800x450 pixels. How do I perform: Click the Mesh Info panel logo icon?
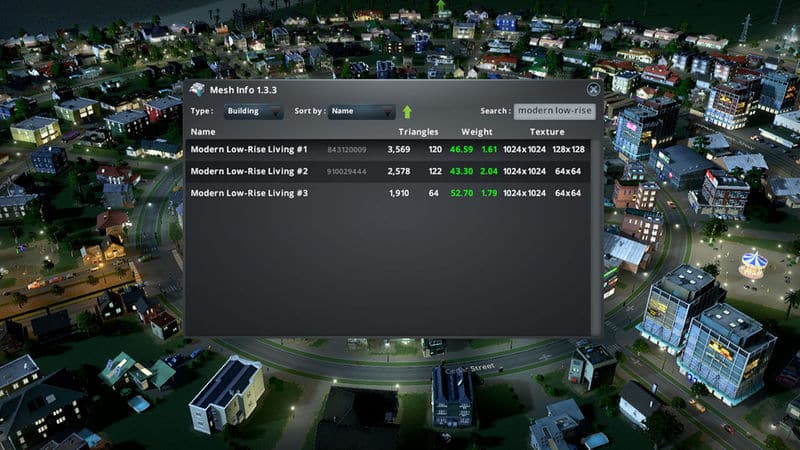click(x=197, y=90)
